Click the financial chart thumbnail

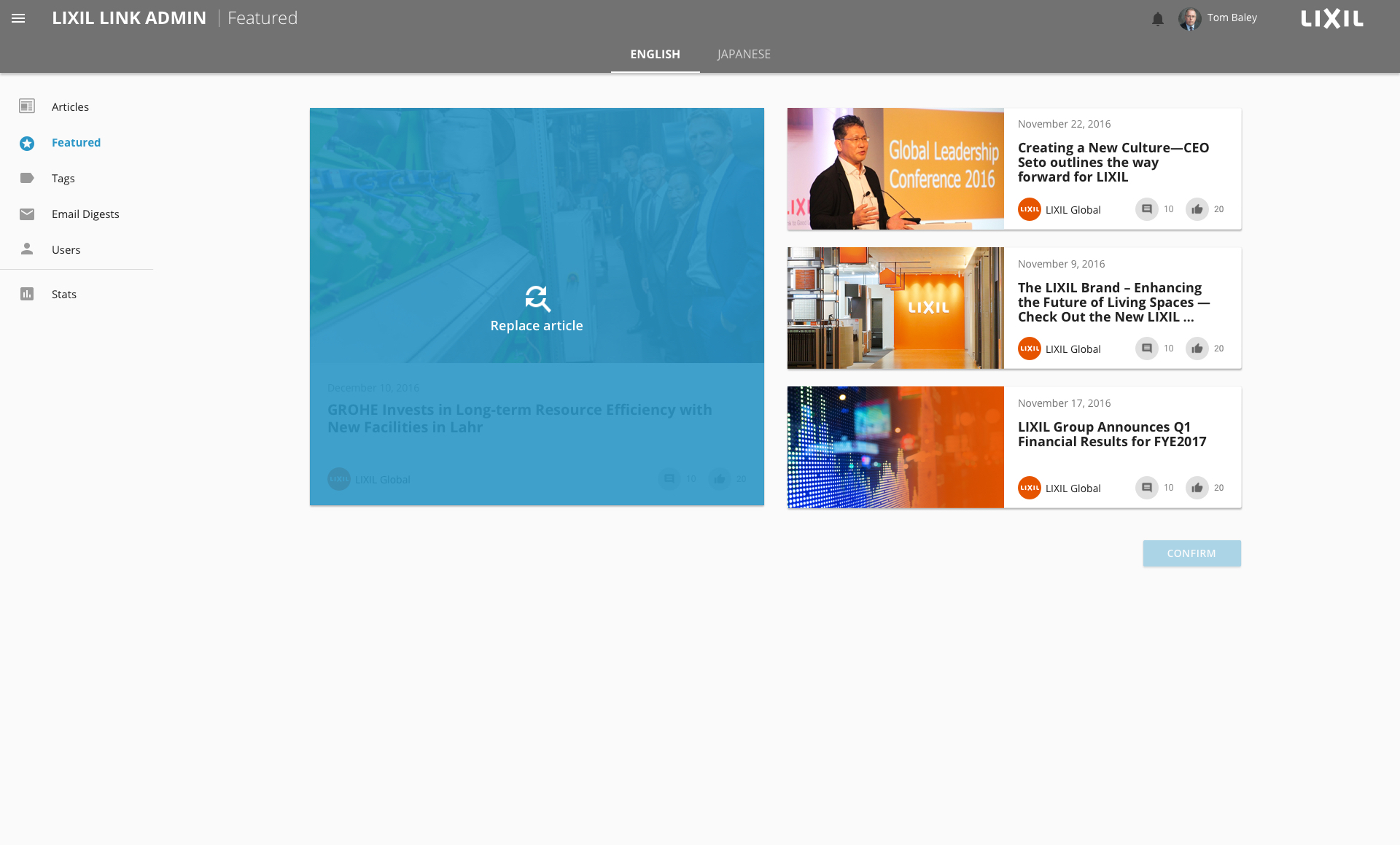click(895, 447)
